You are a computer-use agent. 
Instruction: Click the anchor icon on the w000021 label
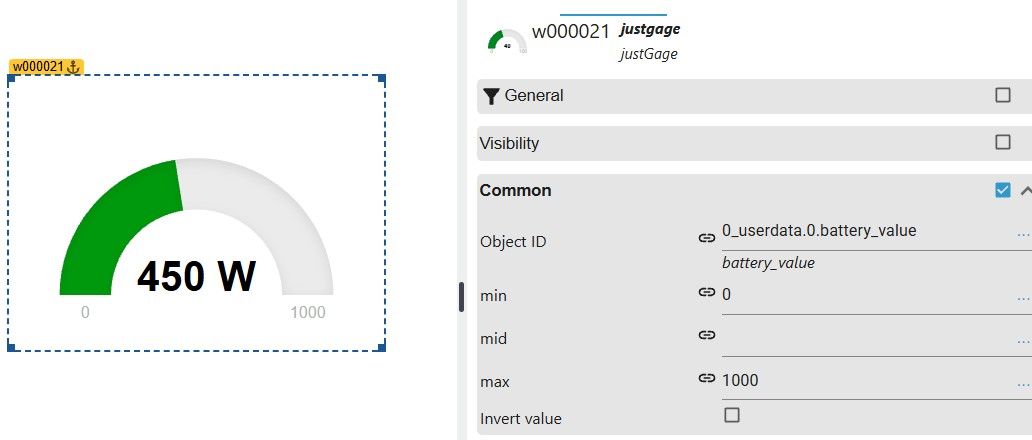click(x=74, y=66)
